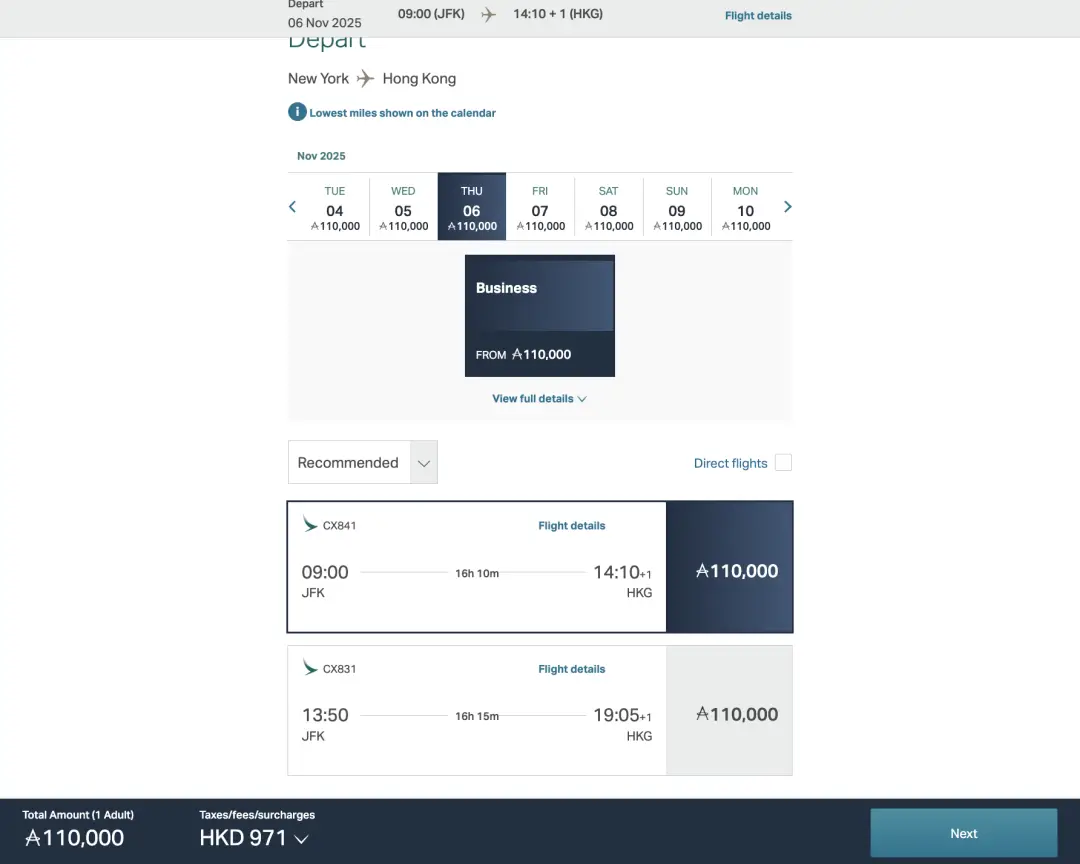
Task: Advance to next week using right arrow
Action: (788, 207)
